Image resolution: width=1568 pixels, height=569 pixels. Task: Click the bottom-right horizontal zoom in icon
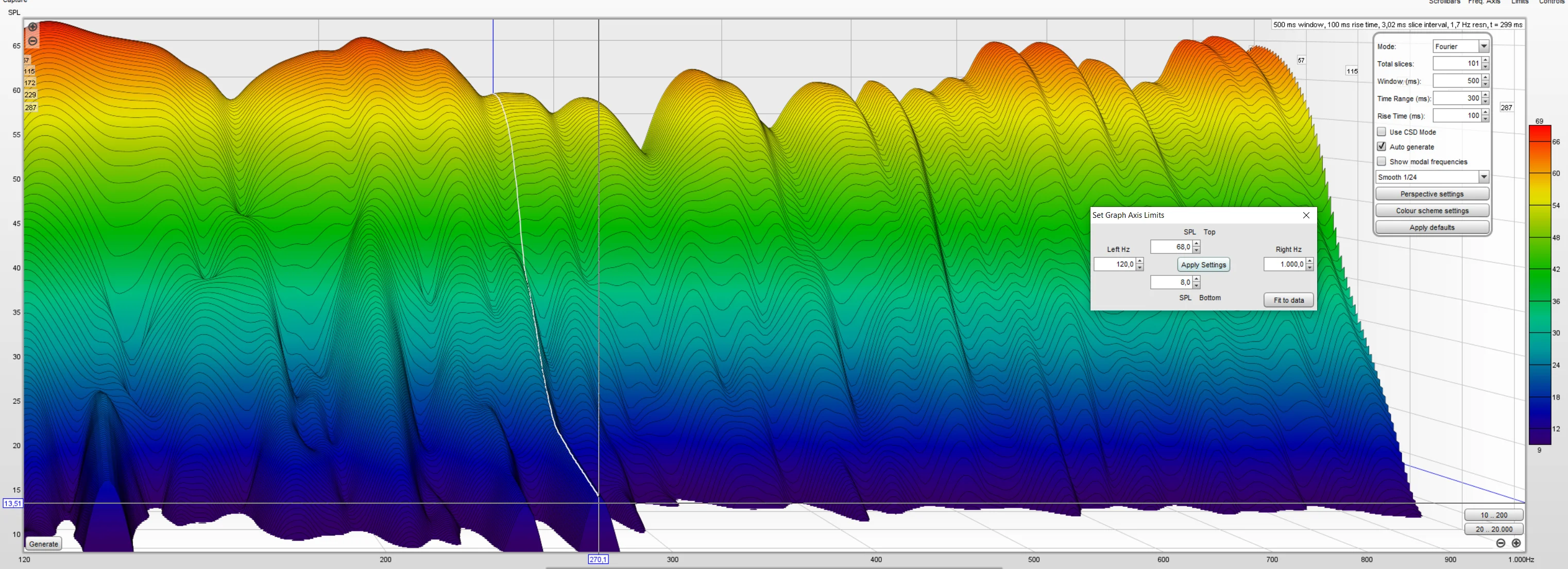point(1515,543)
